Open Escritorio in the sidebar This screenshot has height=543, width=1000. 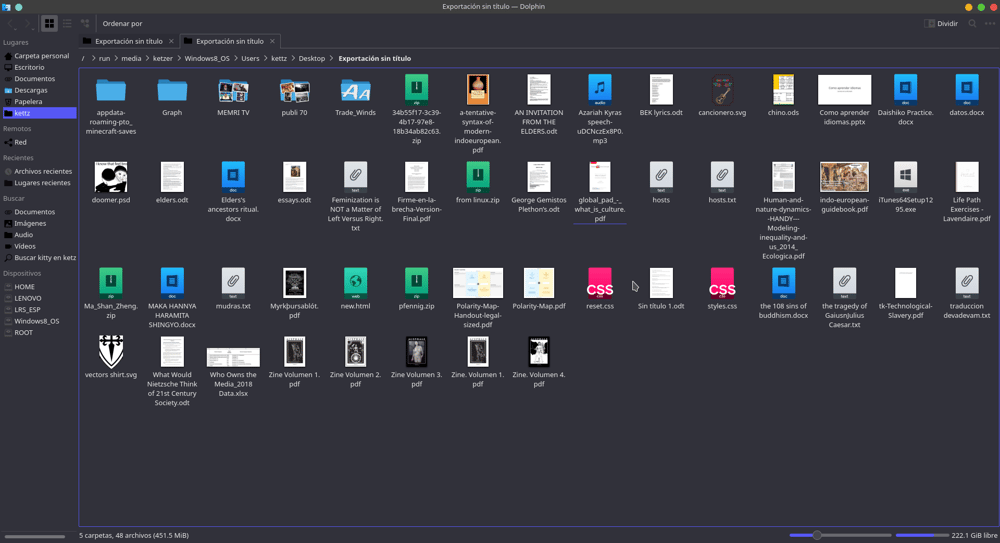point(38,67)
